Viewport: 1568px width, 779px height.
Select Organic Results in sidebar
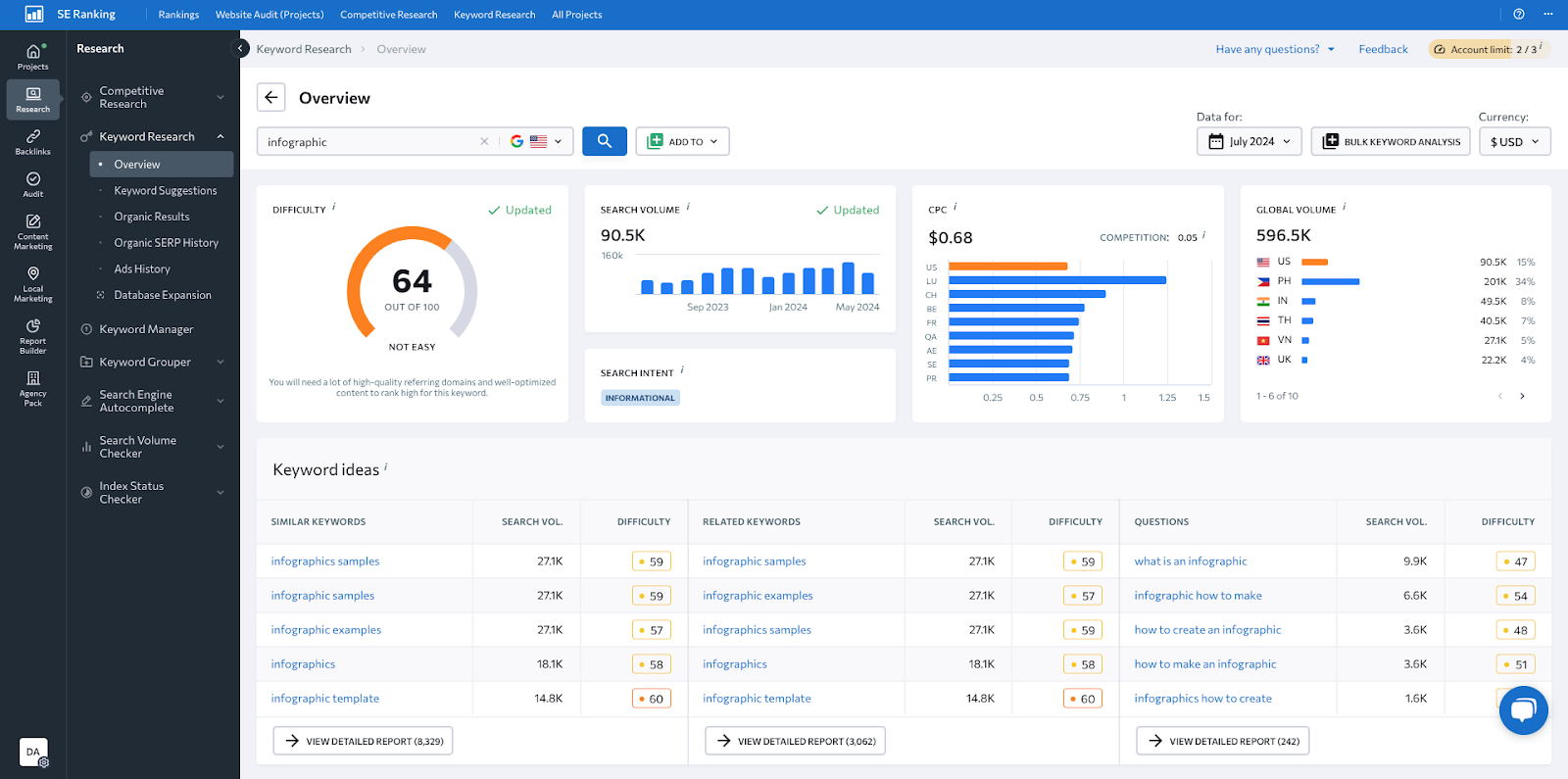(152, 217)
